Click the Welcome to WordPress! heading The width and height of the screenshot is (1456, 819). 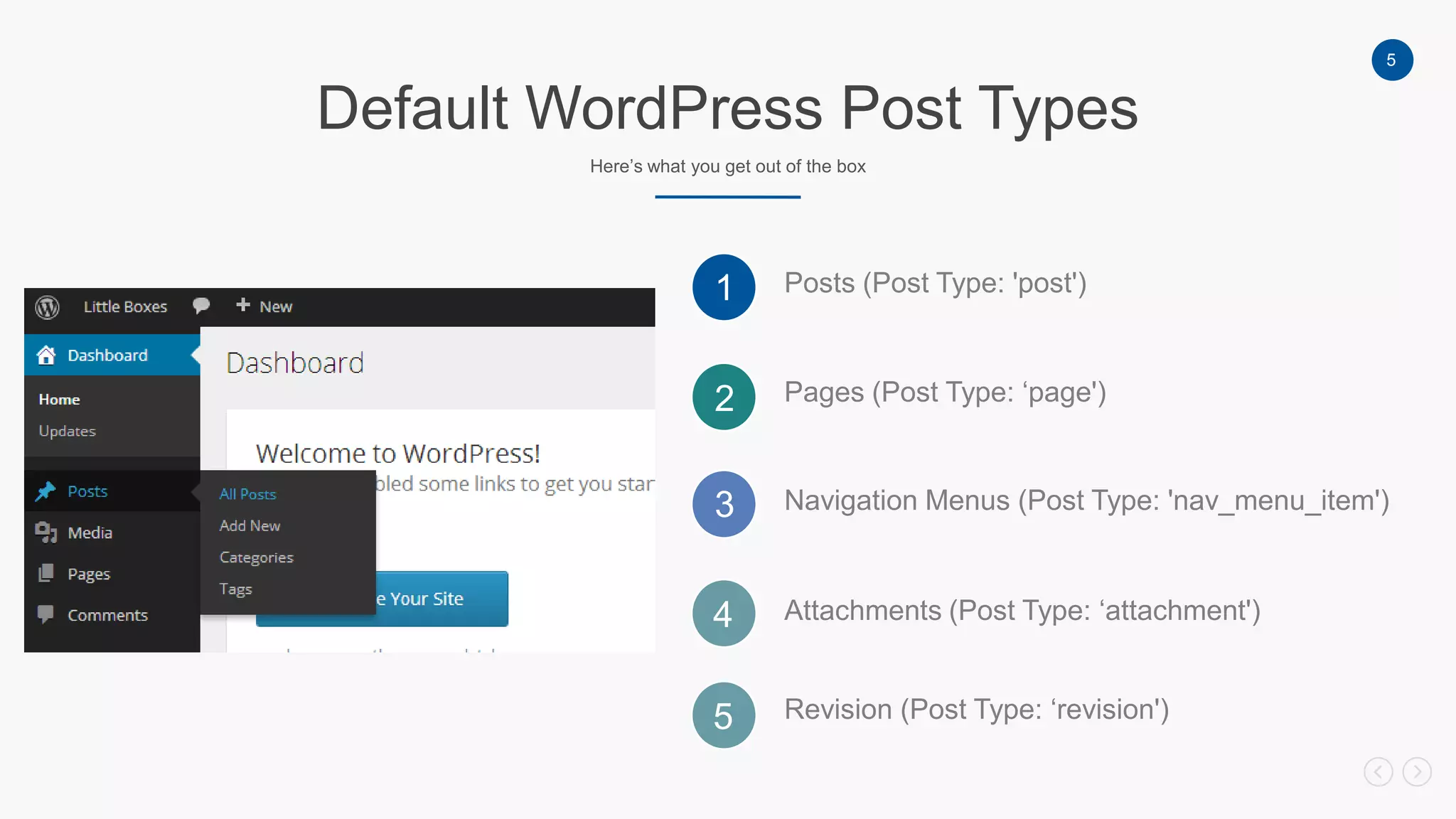[398, 454]
